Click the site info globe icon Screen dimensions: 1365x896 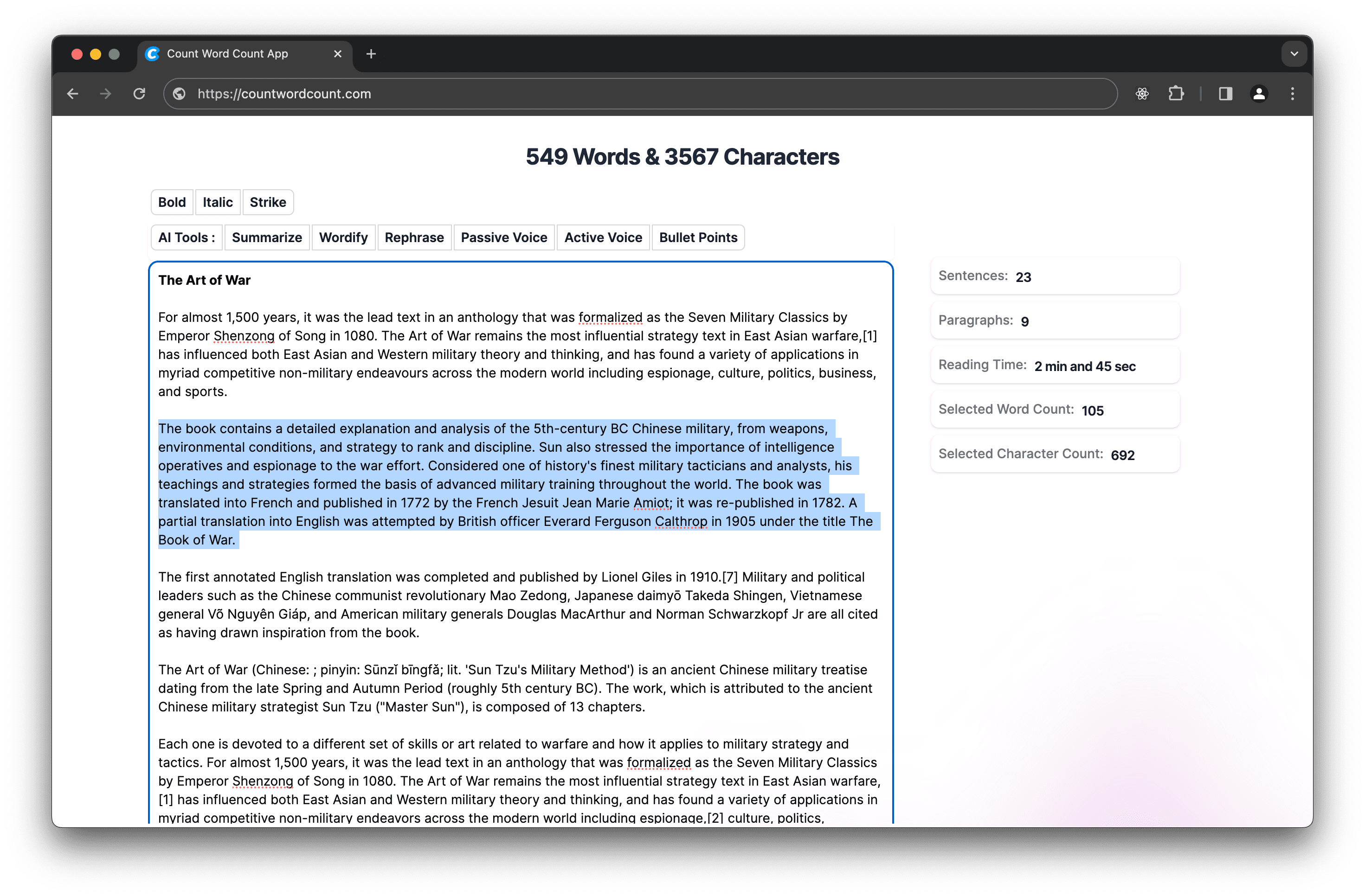180,93
